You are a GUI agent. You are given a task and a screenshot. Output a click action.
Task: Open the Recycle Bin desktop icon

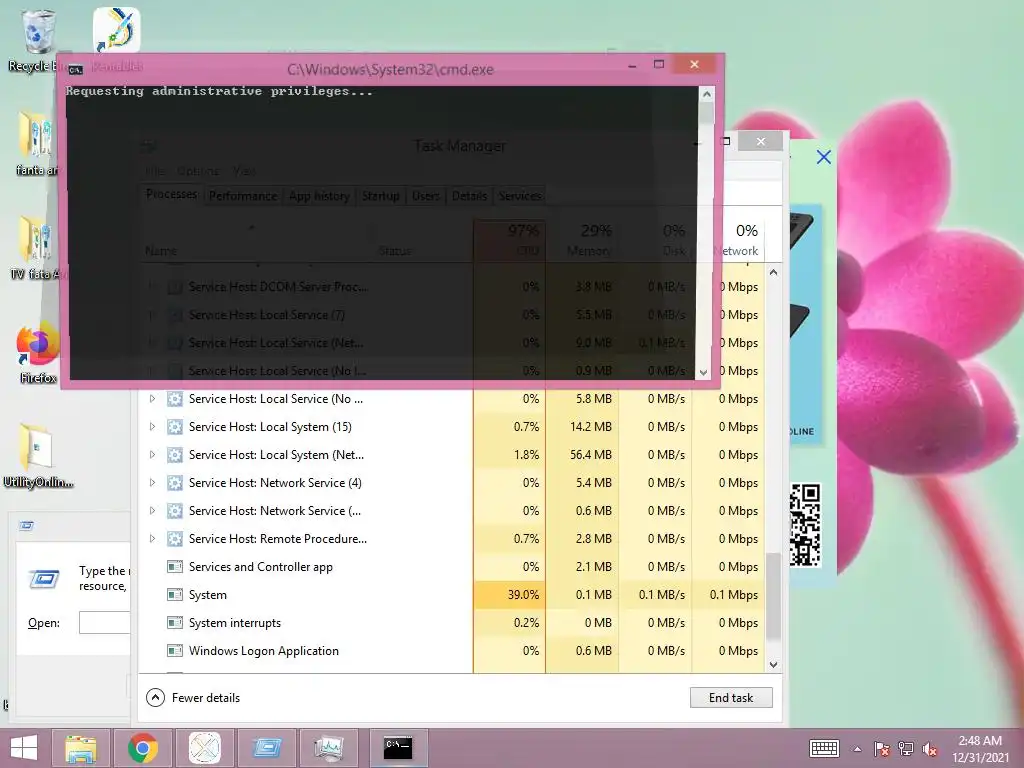click(36, 39)
